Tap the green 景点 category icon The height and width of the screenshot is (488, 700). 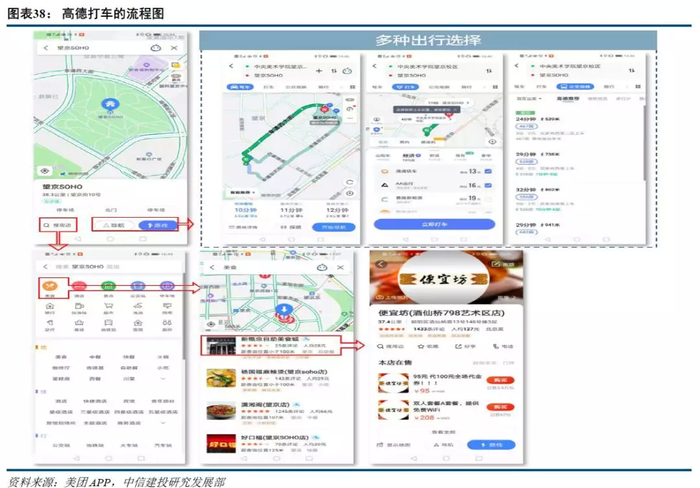click(108, 286)
